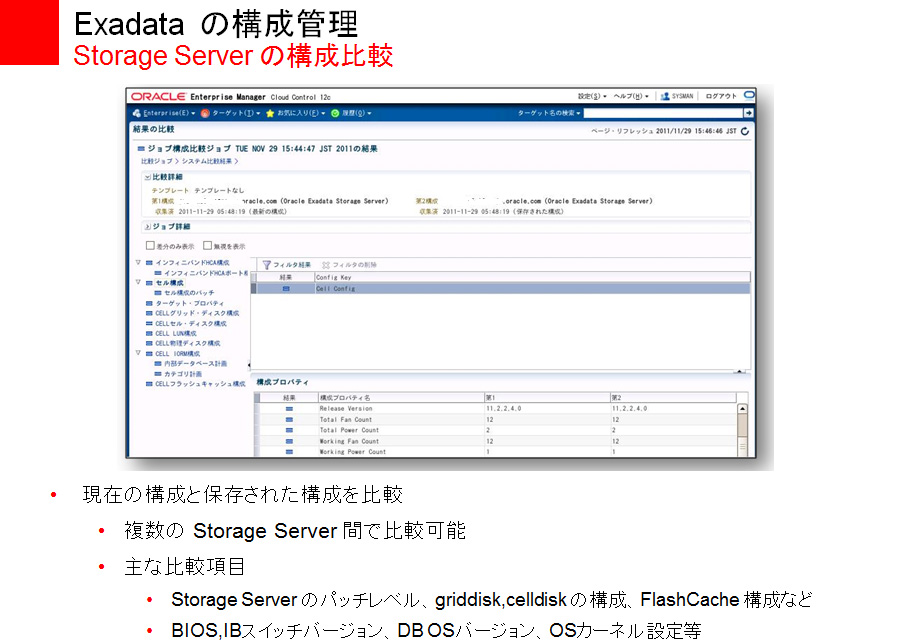Click the お気に入り star icon
Image resolution: width=924 pixels, height=640 pixels.
pos(270,113)
